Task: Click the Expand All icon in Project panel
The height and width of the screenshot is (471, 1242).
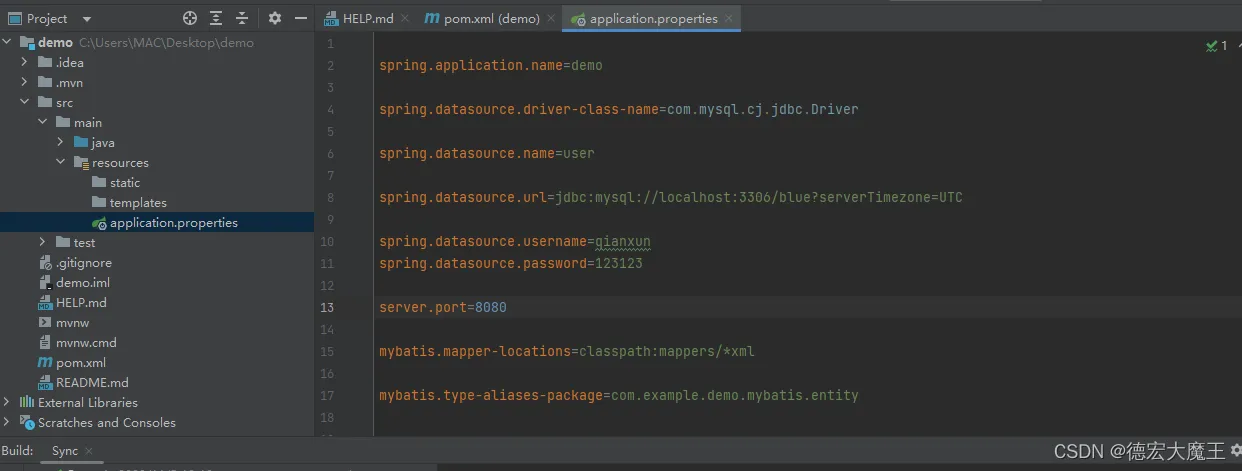Action: click(x=216, y=18)
